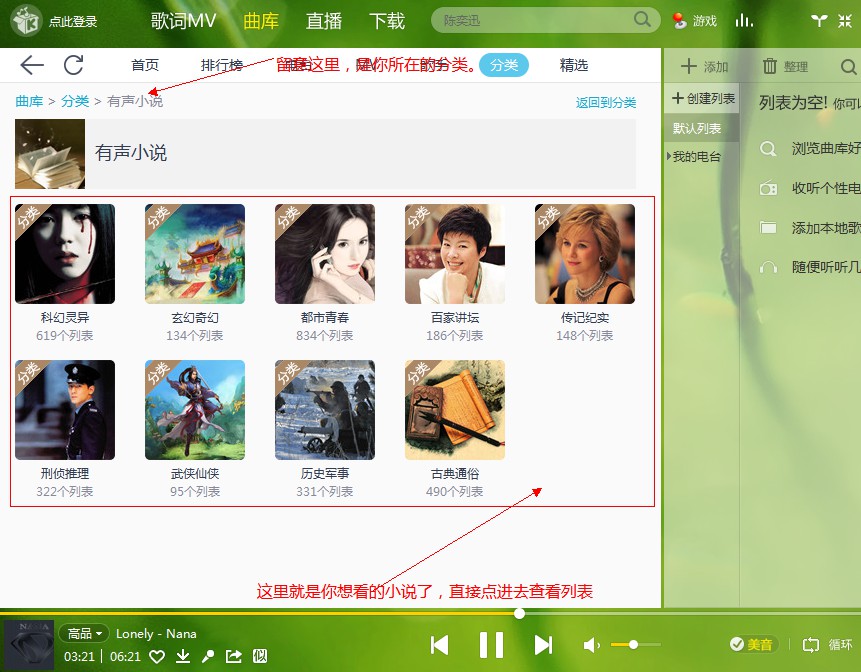Share the currently playing song
Screen dimensions: 861x672
(234, 657)
